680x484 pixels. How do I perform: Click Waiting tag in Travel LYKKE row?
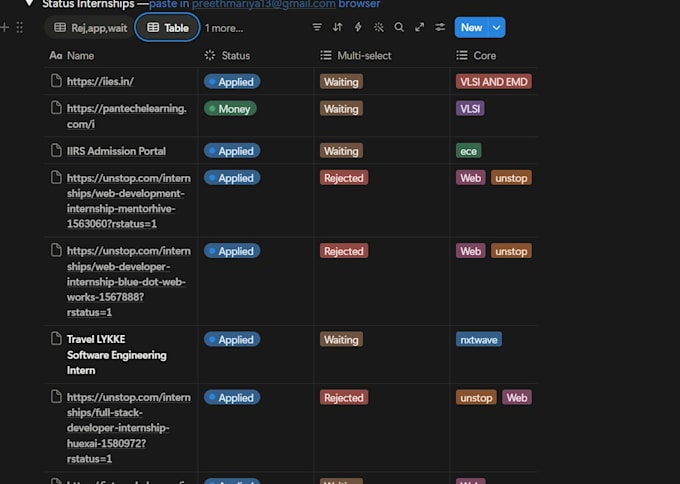pyautogui.click(x=341, y=340)
